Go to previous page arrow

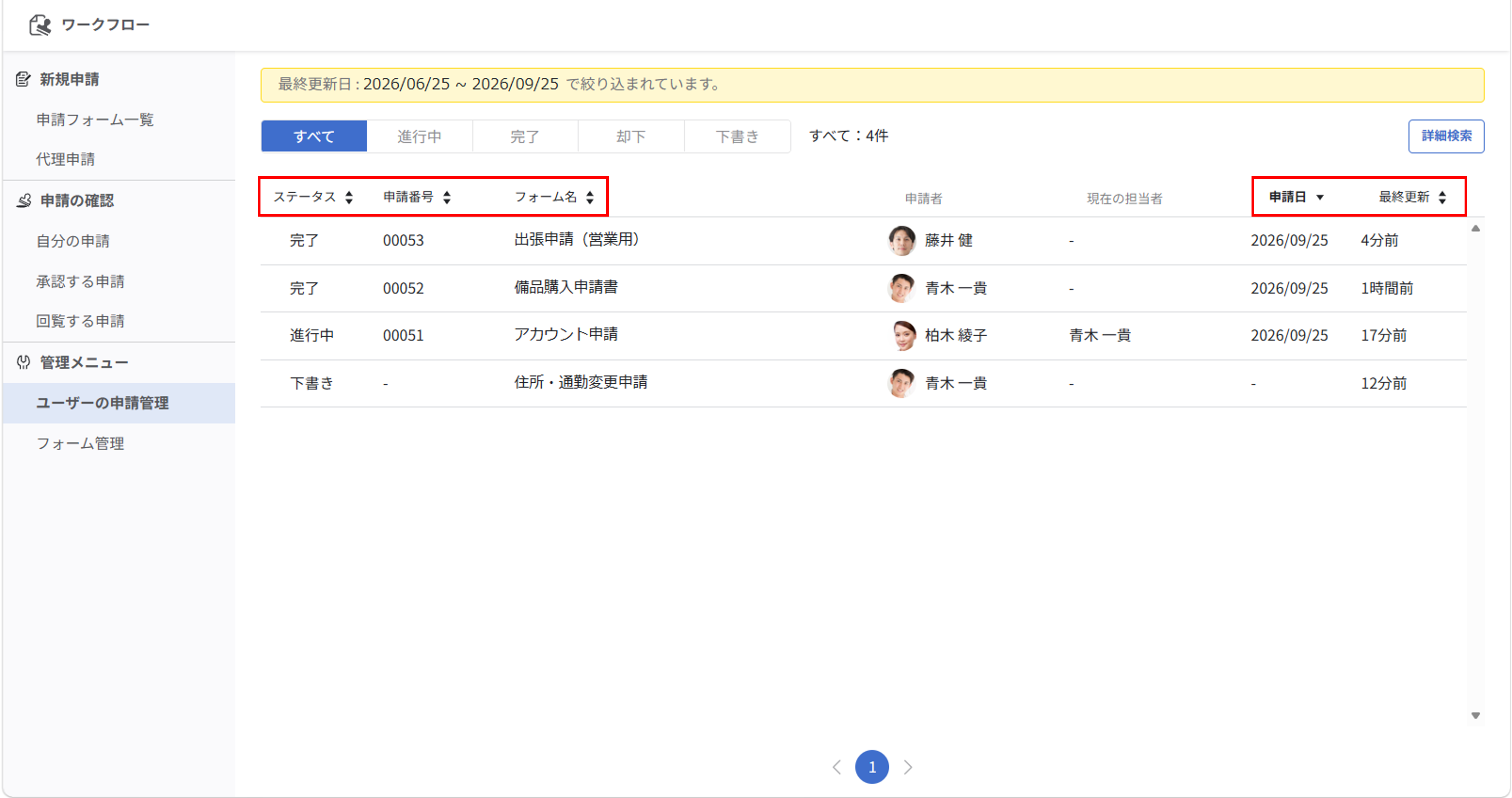[x=836, y=767]
